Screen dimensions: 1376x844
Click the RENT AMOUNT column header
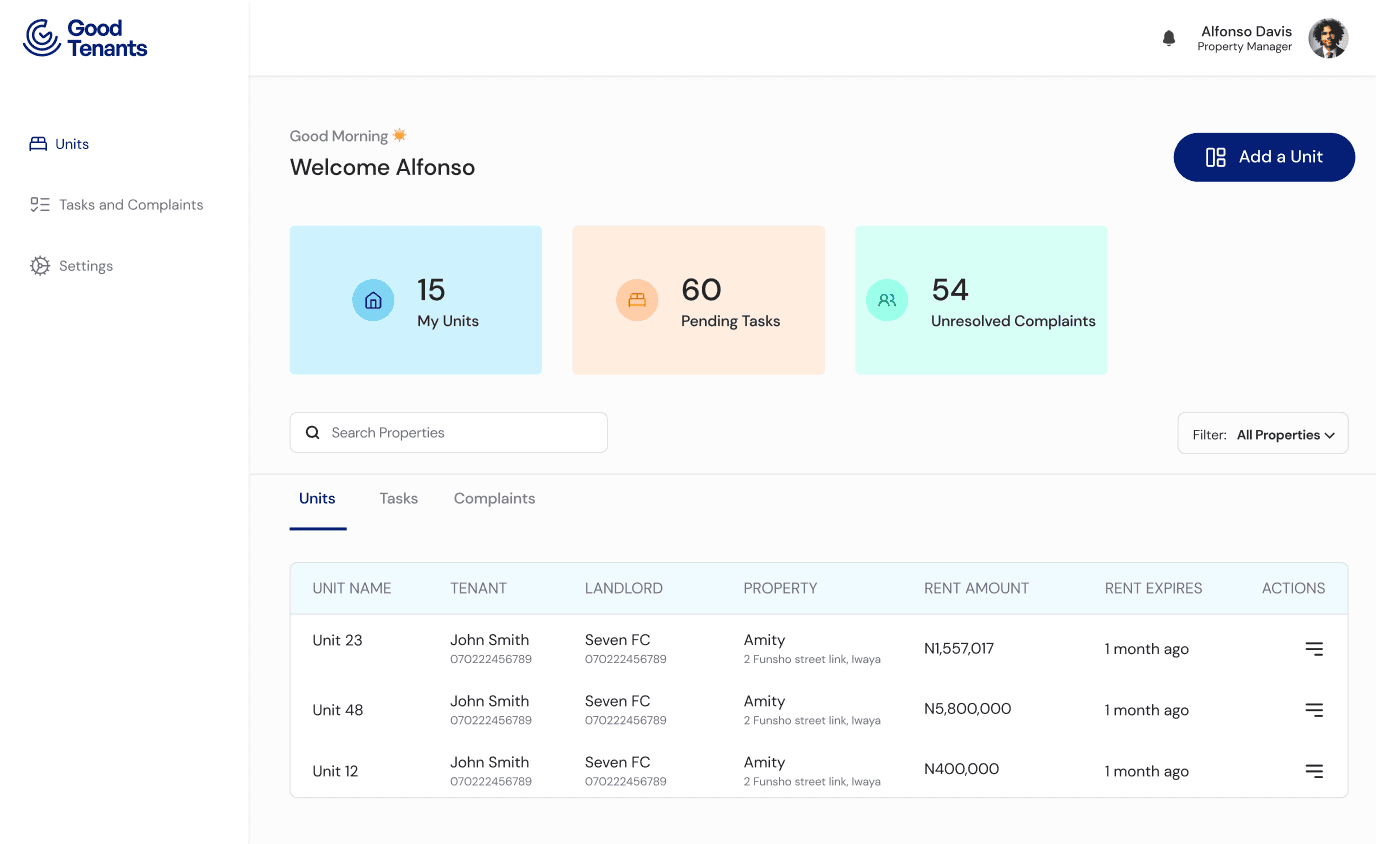coord(976,588)
